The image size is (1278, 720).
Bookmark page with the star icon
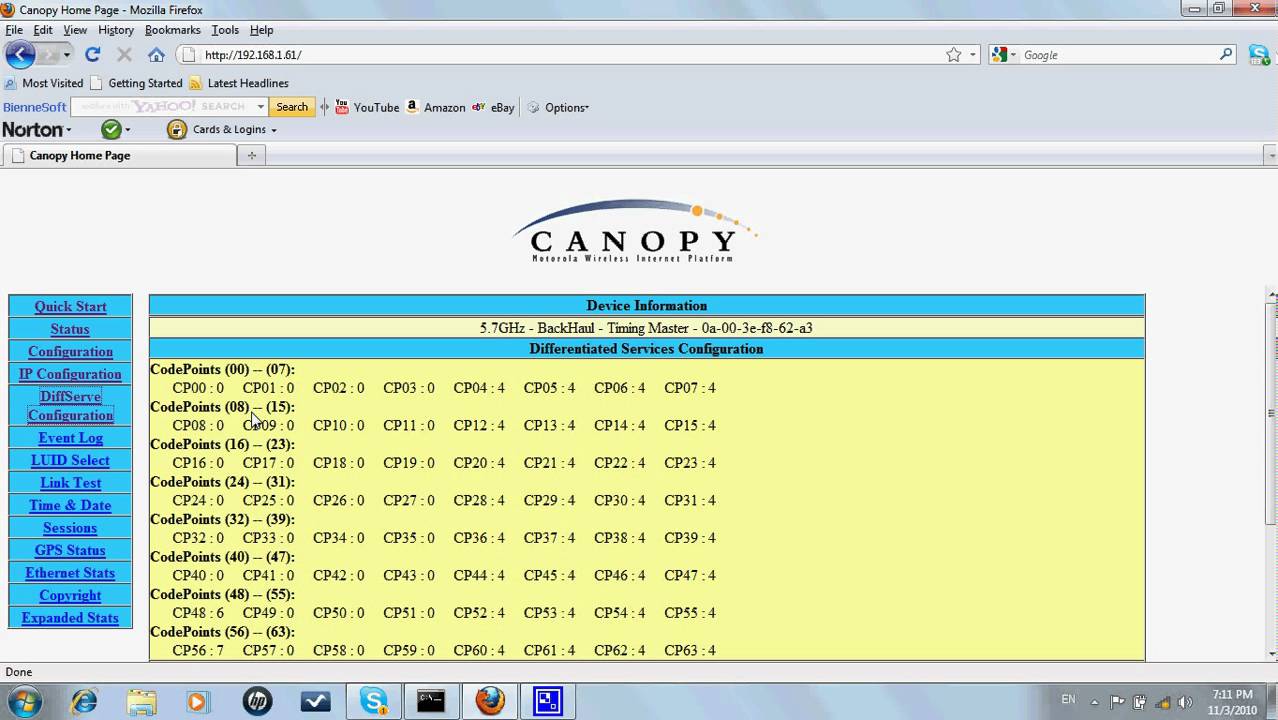953,55
